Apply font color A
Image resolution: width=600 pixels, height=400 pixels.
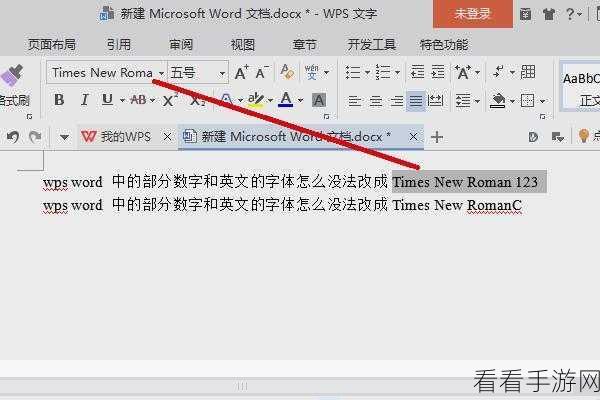285,100
